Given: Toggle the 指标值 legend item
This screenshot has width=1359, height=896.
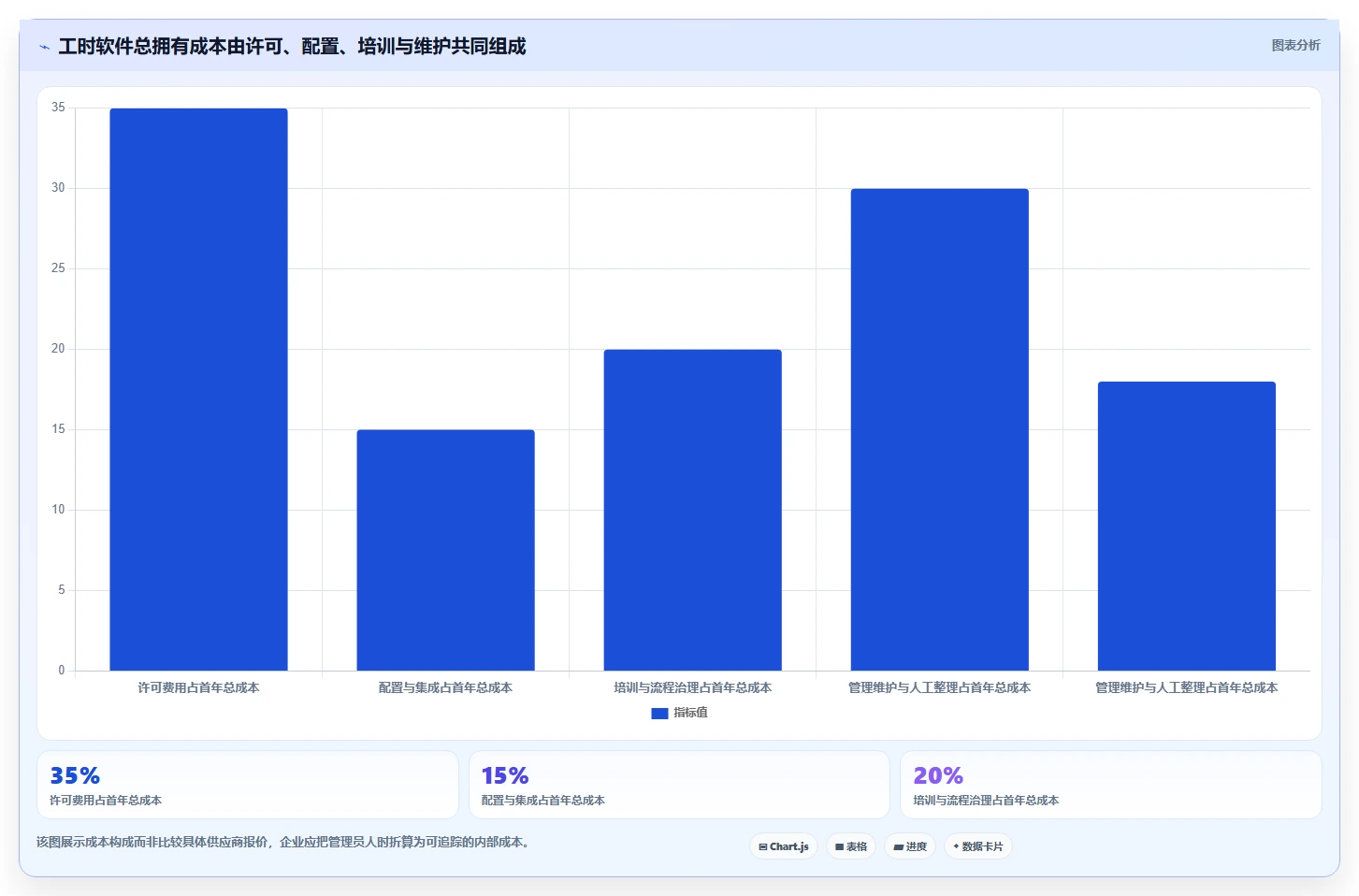Looking at the screenshot, I should tap(680, 713).
